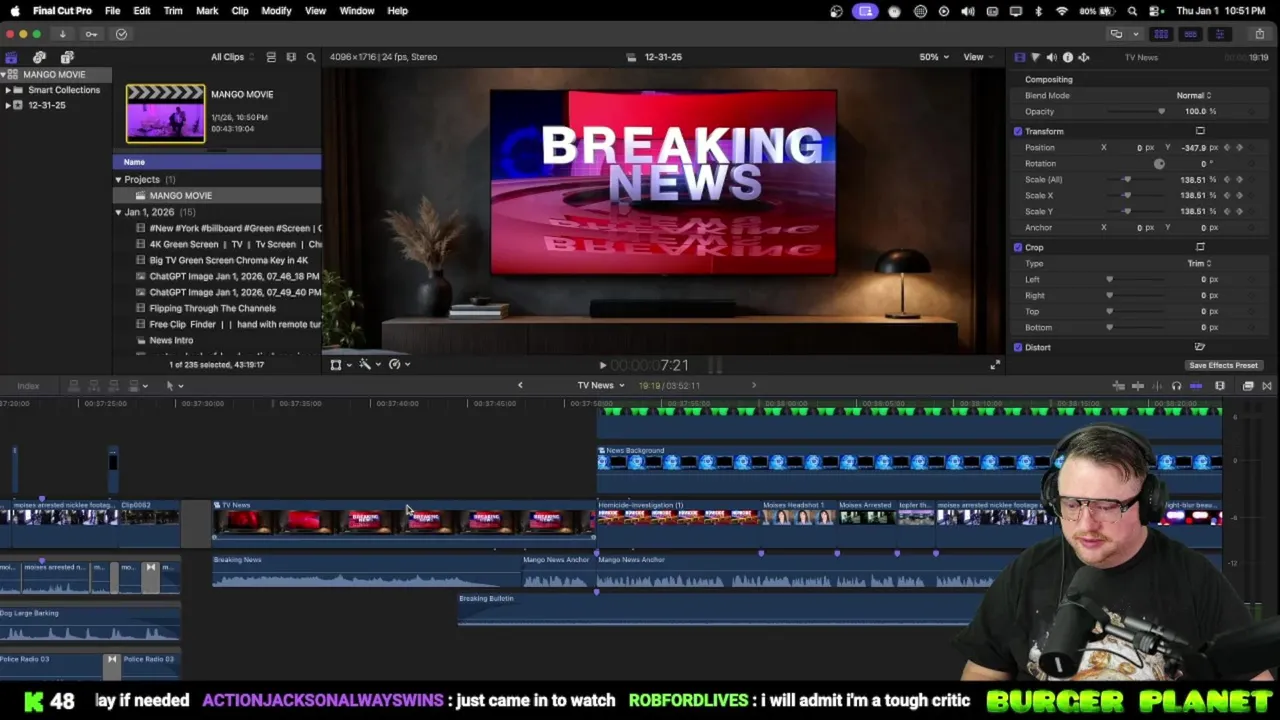This screenshot has width=1280, height=720.
Task: Select Flipping Through The Channels clip
Action: [218, 308]
